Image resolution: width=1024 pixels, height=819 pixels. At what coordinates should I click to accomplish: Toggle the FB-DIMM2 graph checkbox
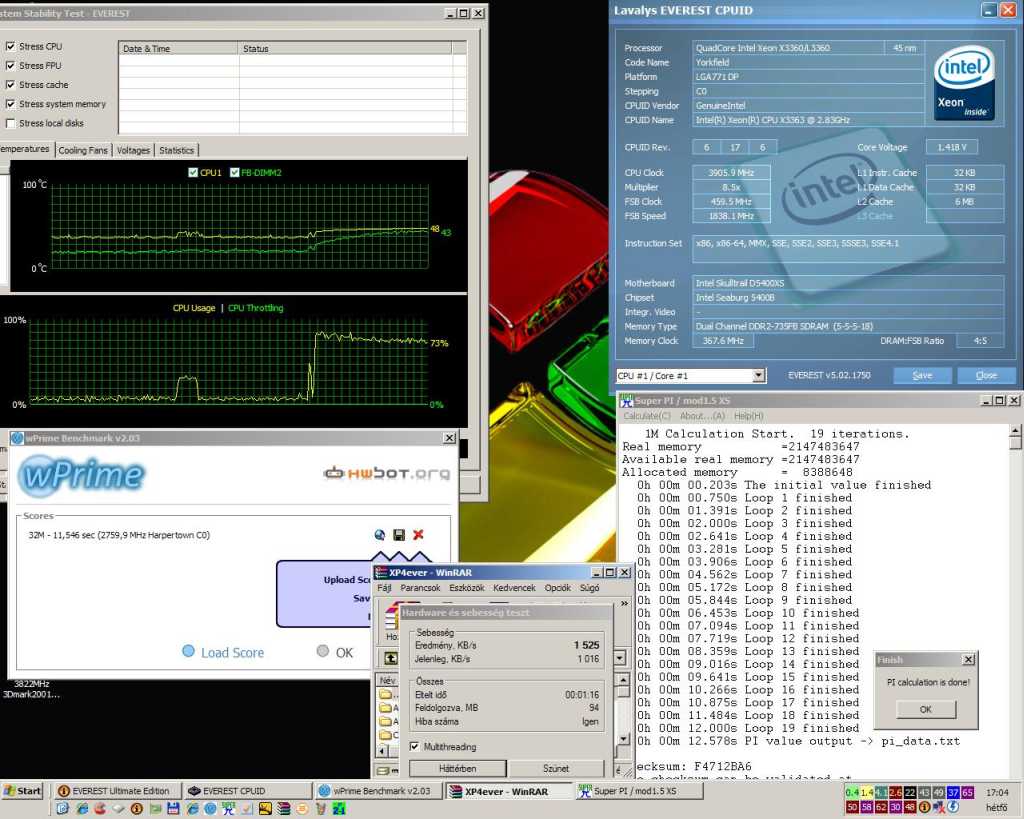click(x=234, y=172)
